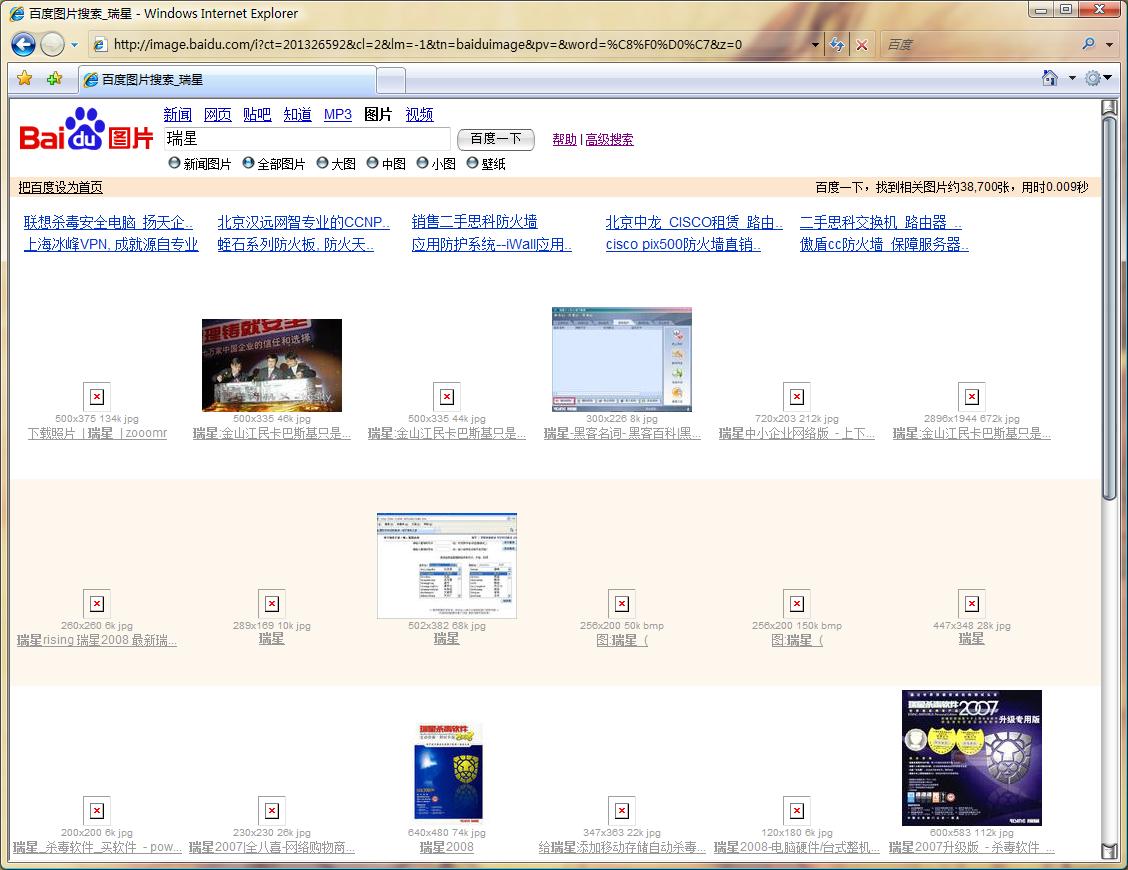Screen dimensions: 1128x870
Task: Open a new blank tab button
Action: tap(391, 81)
